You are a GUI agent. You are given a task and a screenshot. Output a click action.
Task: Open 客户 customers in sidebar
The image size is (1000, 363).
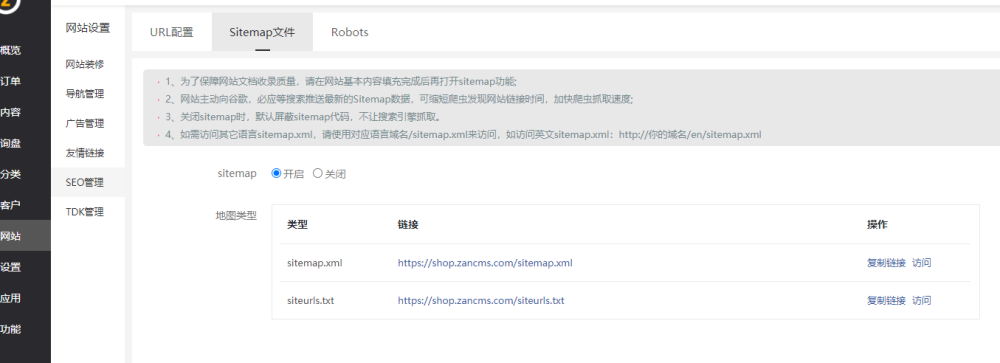10,205
